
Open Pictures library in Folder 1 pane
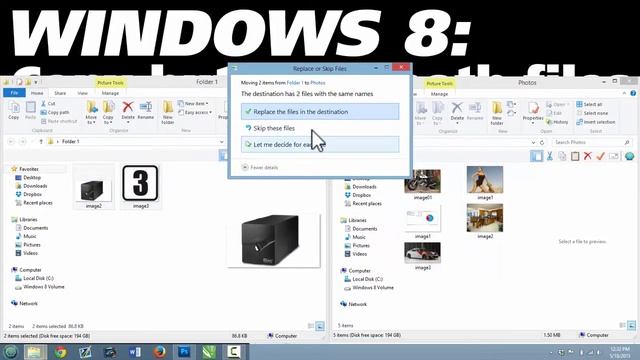click(x=32, y=245)
